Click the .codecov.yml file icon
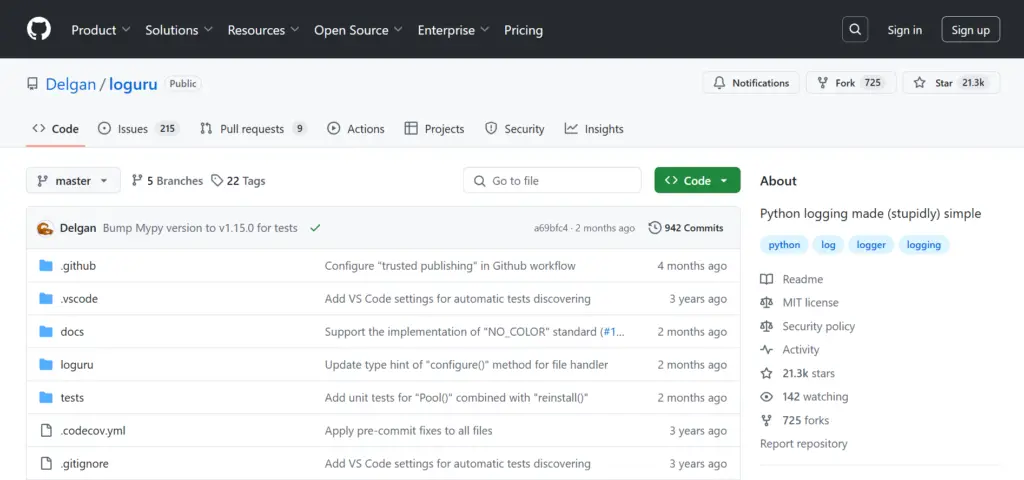The width and height of the screenshot is (1024, 480). click(x=46, y=430)
